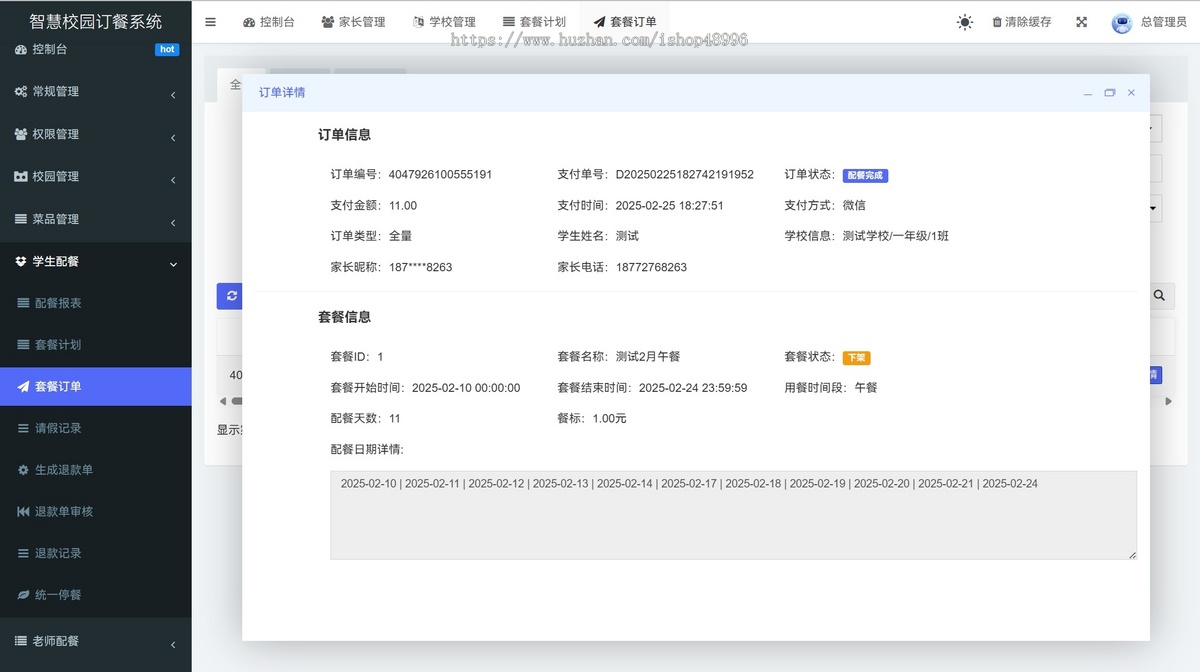
Task: Open 请假记录 in the sidebar
Action: (95, 428)
